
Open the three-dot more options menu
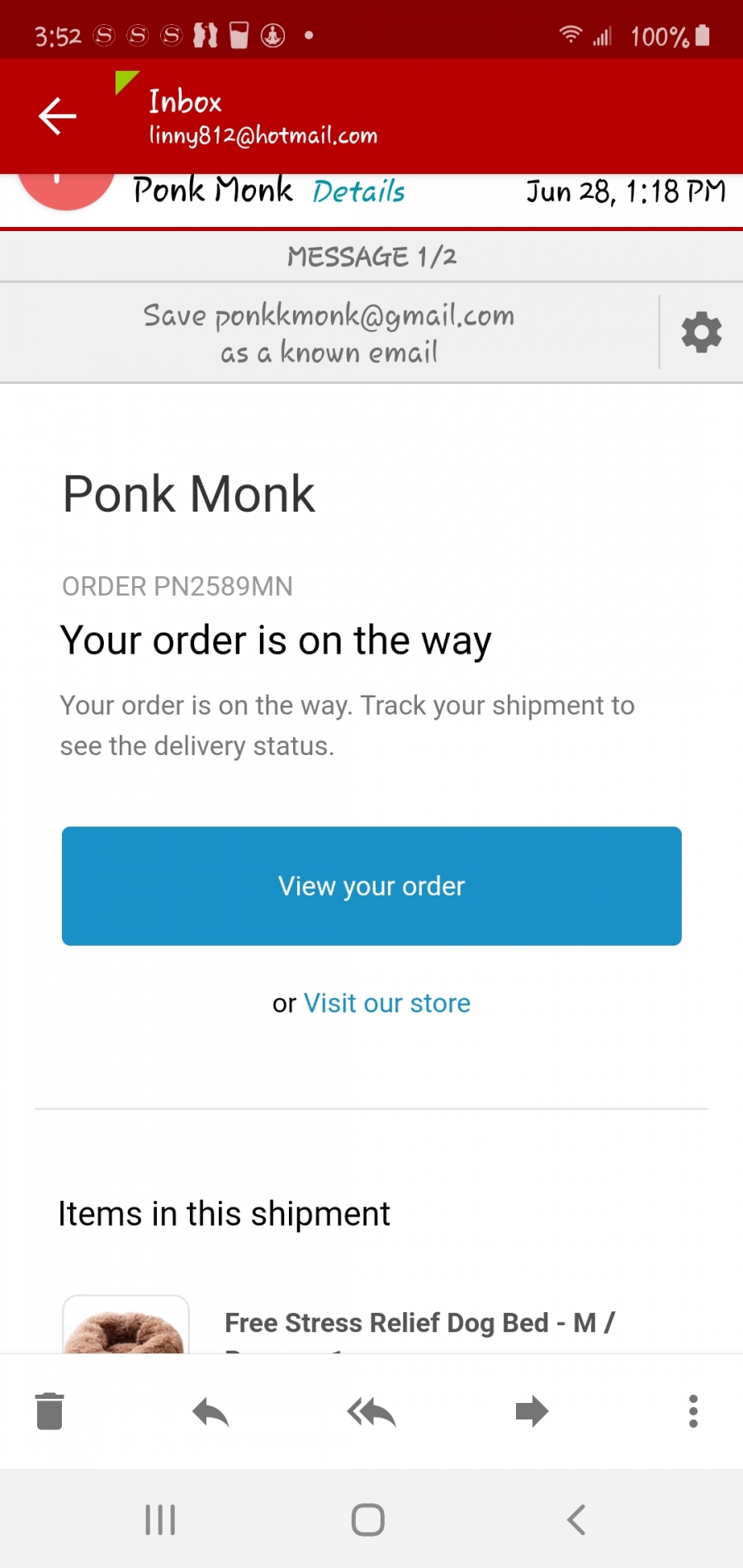coord(693,1411)
